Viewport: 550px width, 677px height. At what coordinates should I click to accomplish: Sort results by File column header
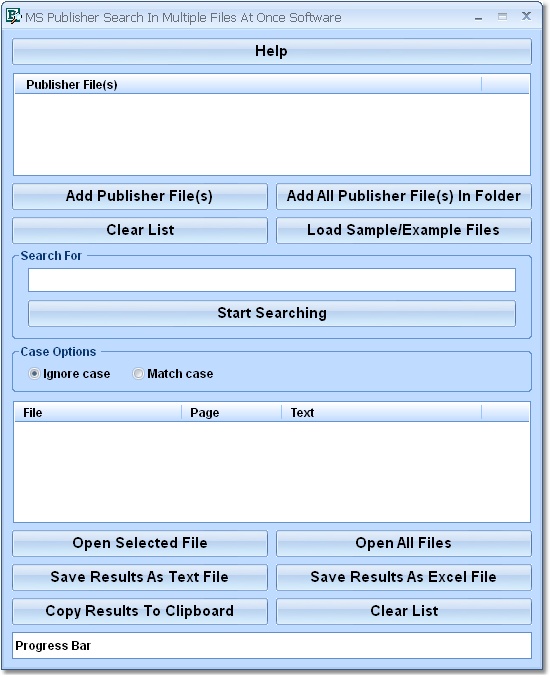(x=98, y=413)
